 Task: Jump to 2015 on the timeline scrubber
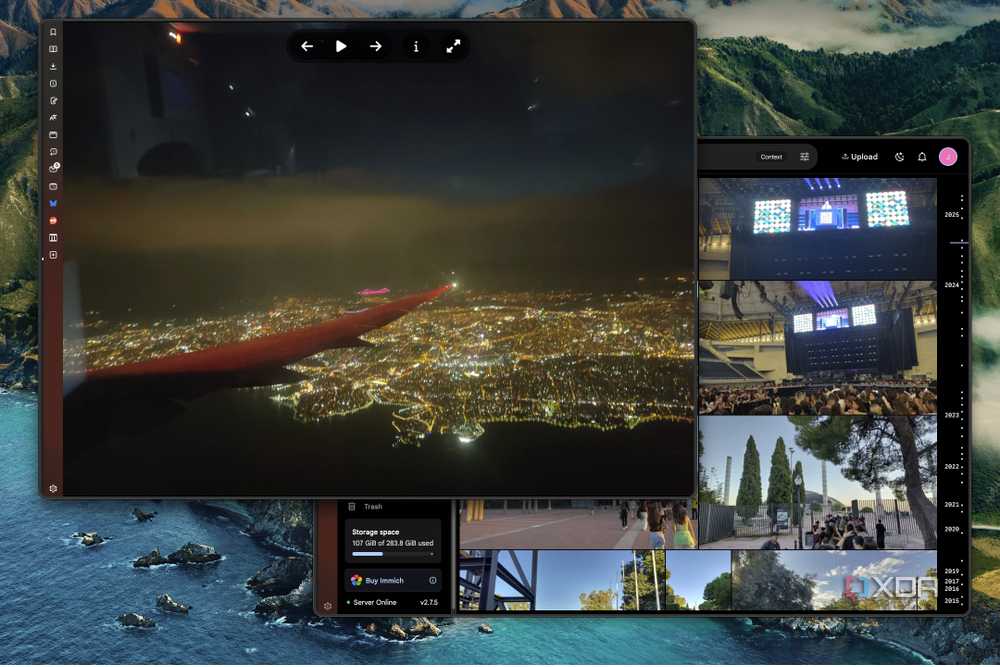[952, 601]
